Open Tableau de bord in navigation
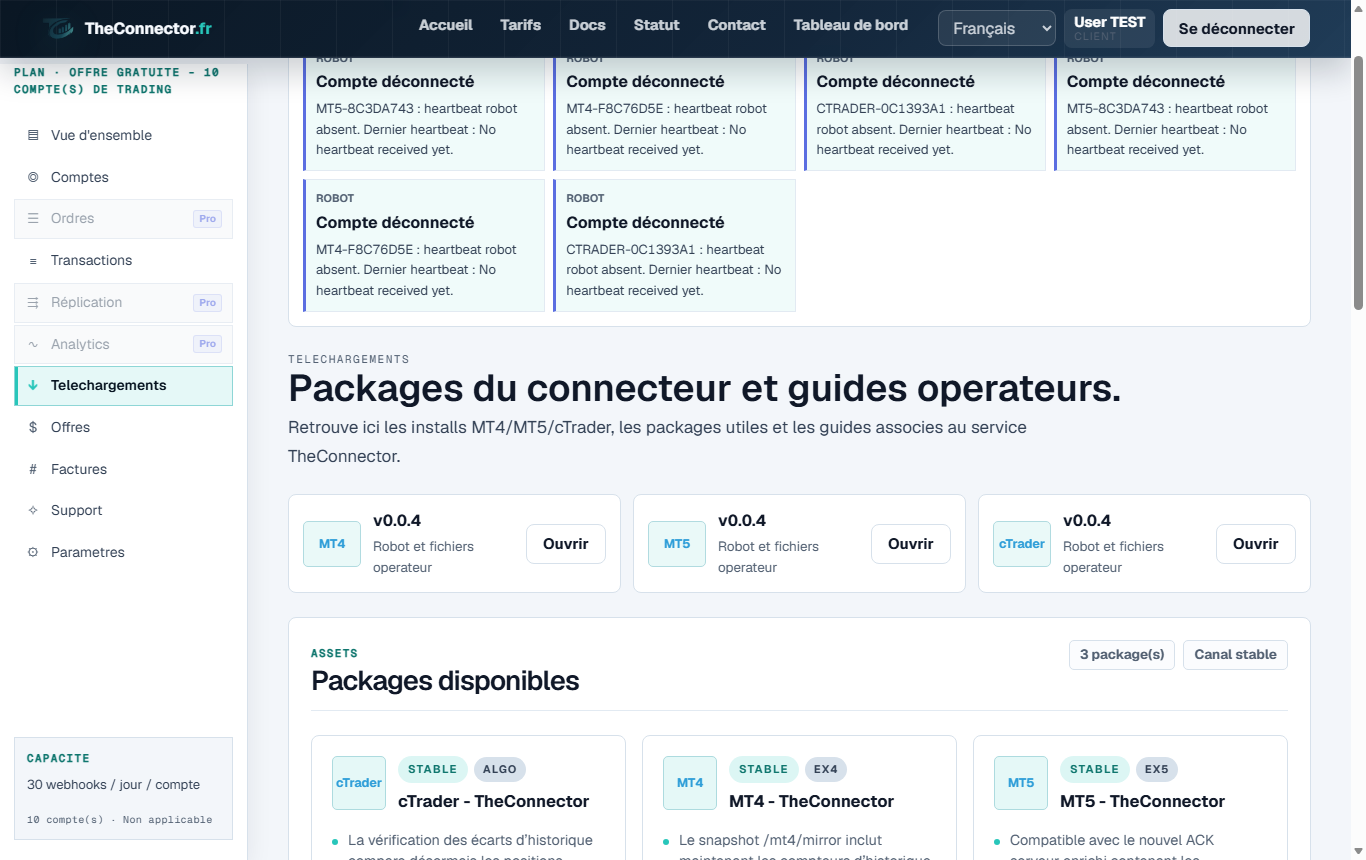This screenshot has height=860, width=1366. [851, 25]
